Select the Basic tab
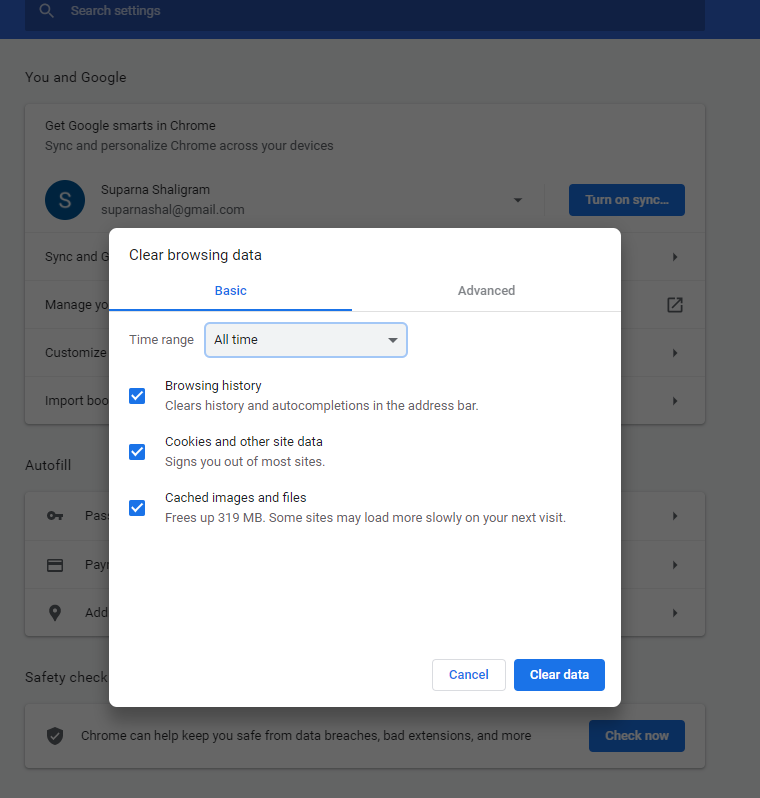Viewport: 760px width, 798px height. click(230, 291)
